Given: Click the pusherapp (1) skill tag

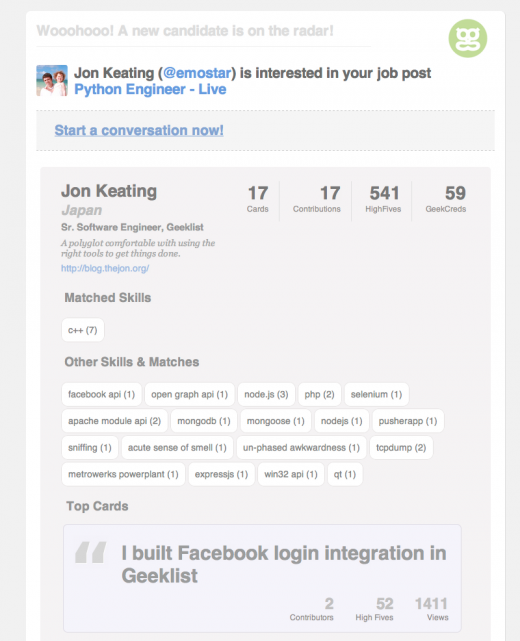Looking at the screenshot, I should [x=408, y=421].
